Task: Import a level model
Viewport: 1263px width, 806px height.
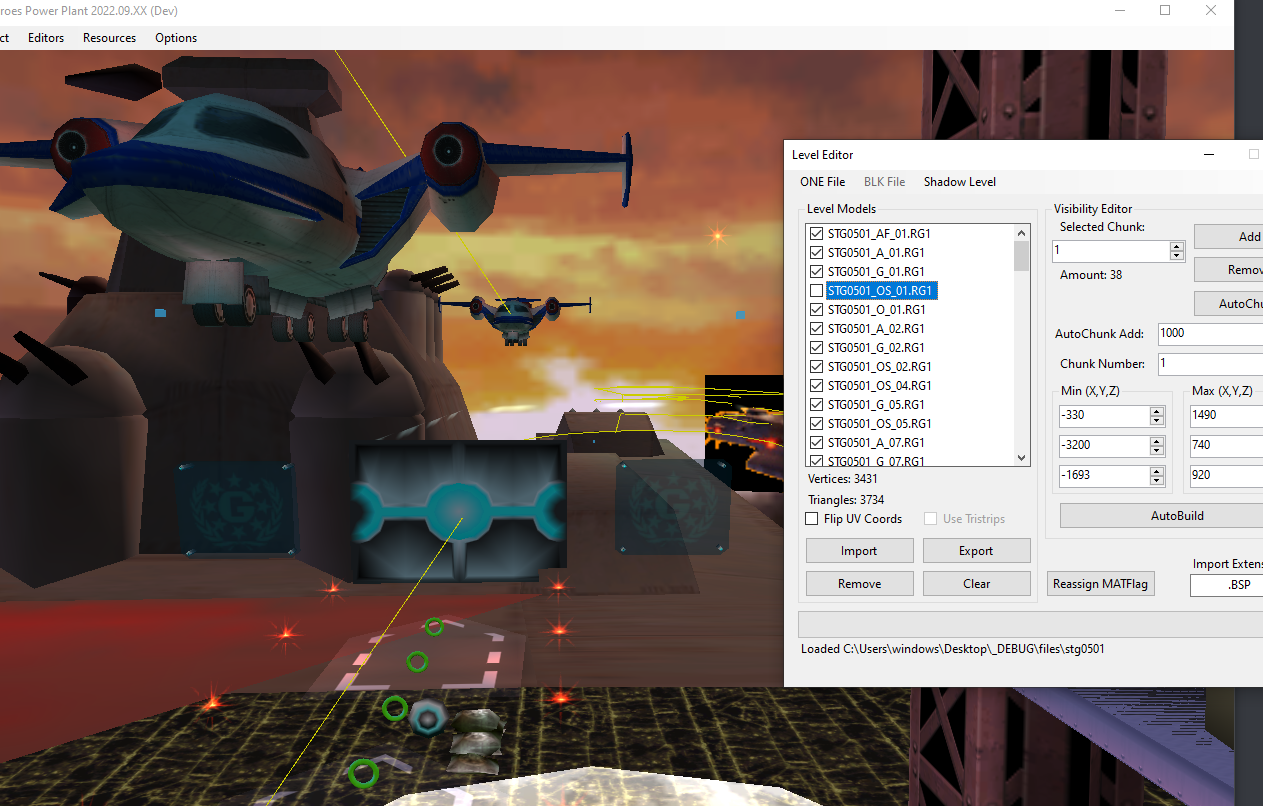Action: click(x=859, y=550)
